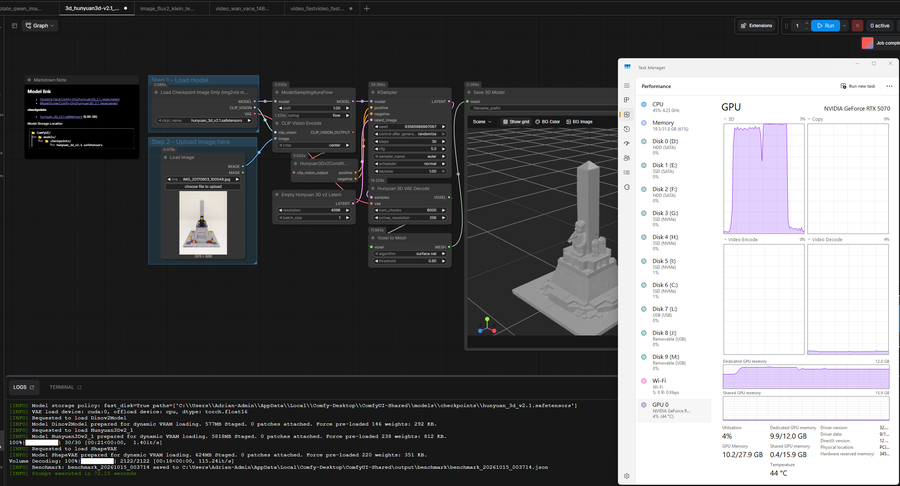This screenshot has height=486, width=900.
Task: Switch to the TERMINAL tab
Action: (x=65, y=387)
